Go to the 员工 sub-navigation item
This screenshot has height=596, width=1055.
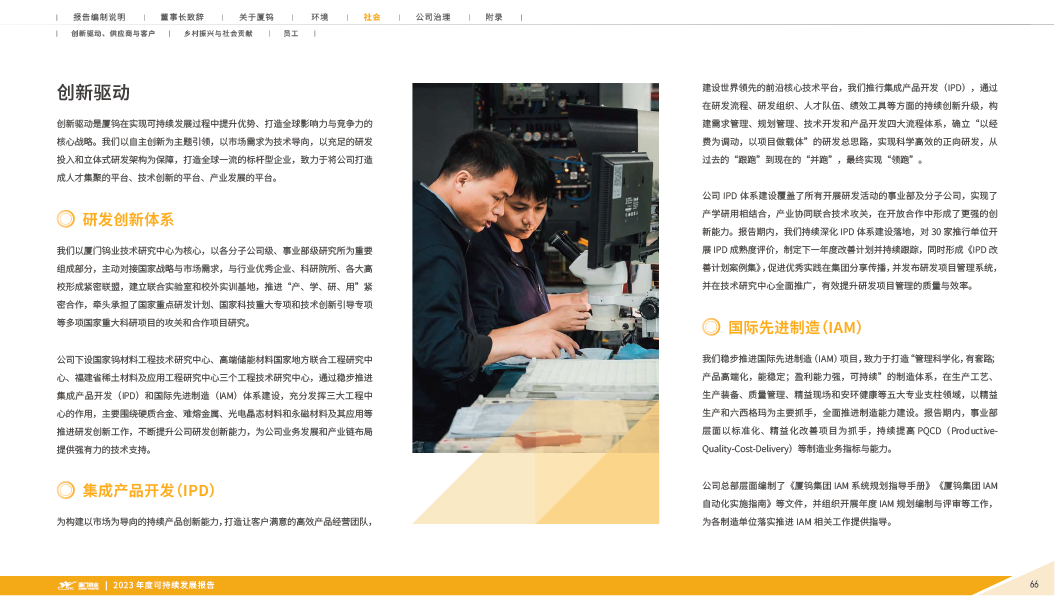coord(291,34)
